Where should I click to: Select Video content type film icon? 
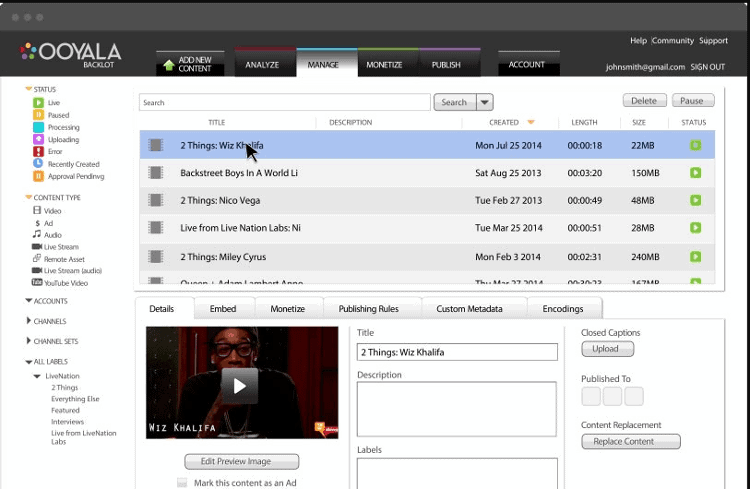[37, 210]
